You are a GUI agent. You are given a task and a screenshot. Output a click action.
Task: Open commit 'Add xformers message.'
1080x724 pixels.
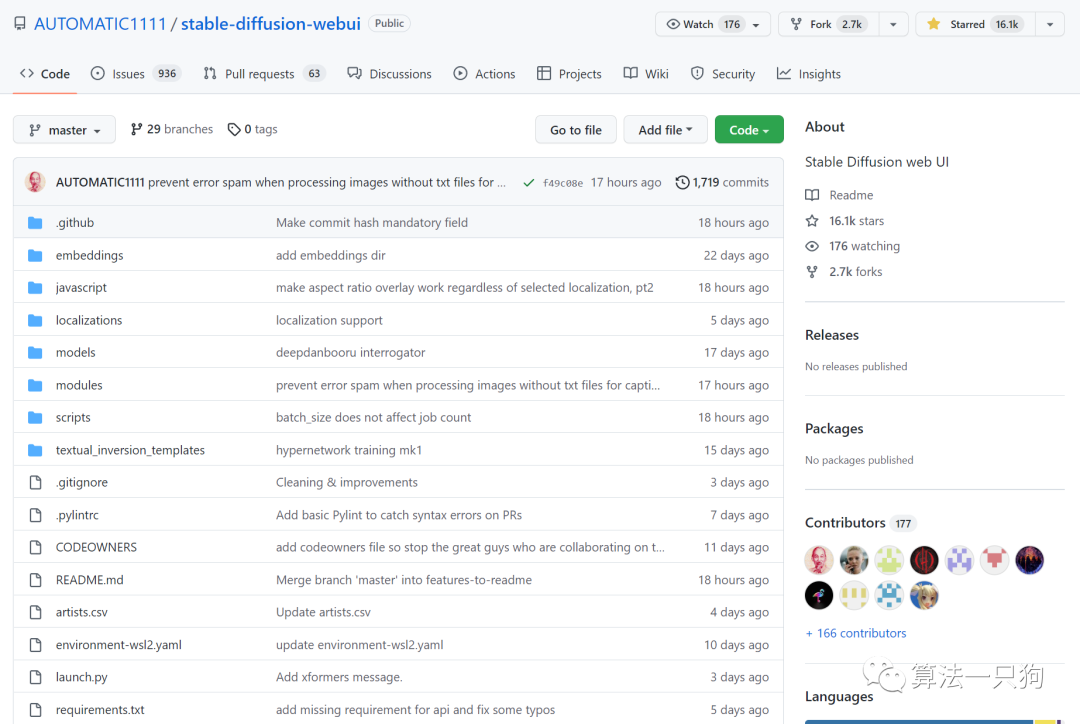[339, 677]
